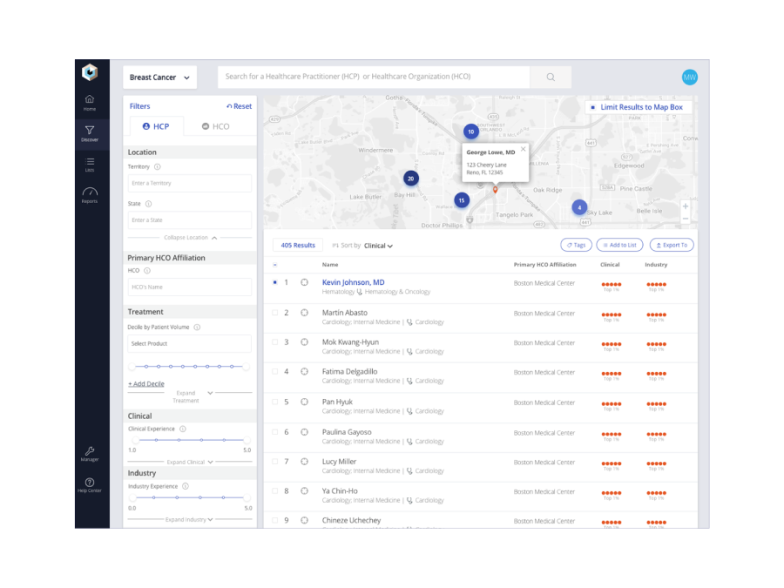Click the Industry Experience slider
This screenshot has height=588, width=784.
190,498
